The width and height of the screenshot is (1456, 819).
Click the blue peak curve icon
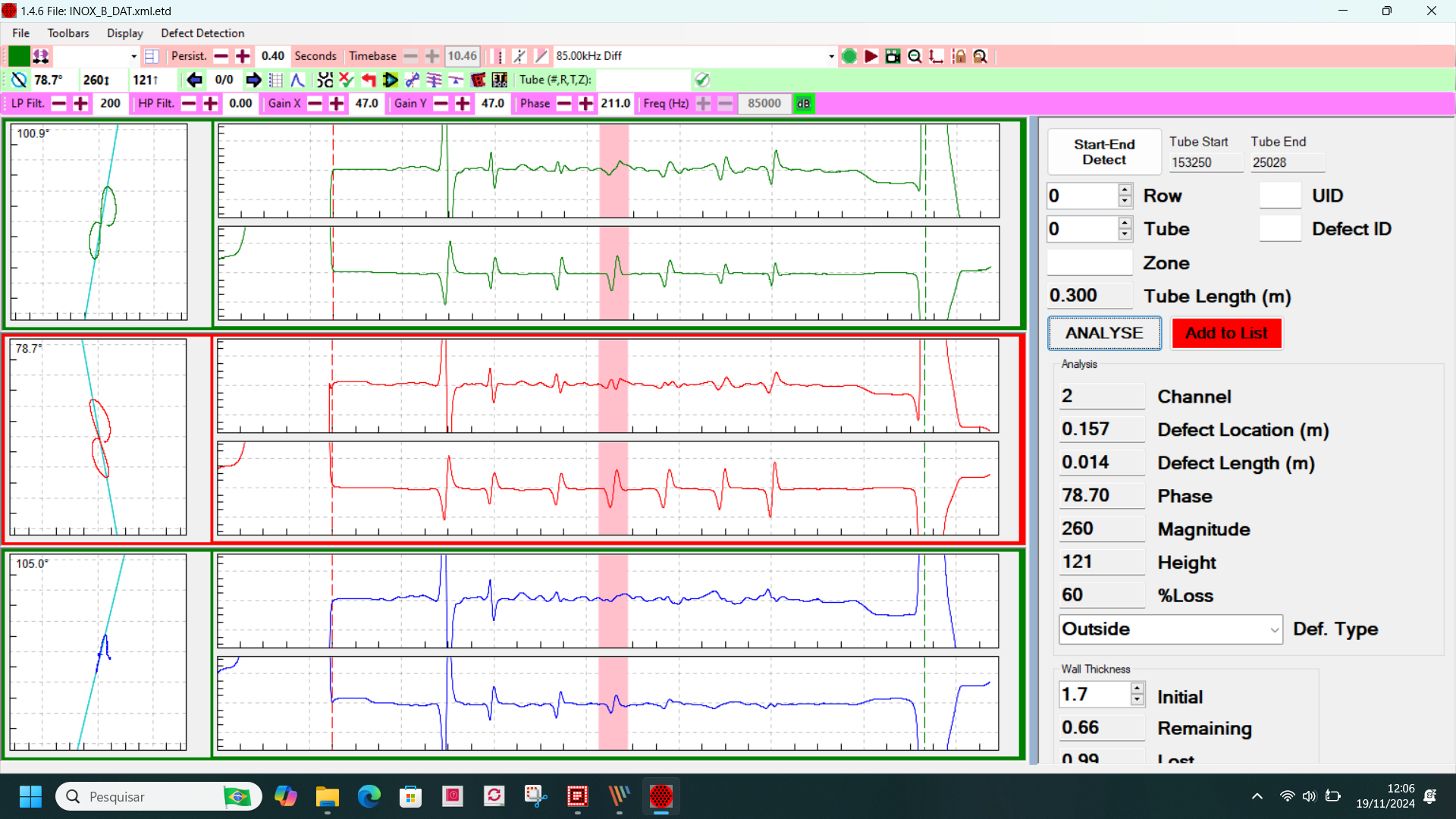[x=297, y=80]
